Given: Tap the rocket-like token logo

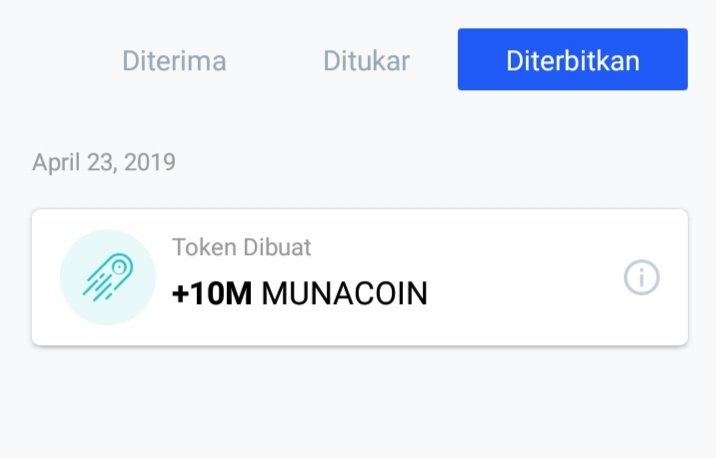Looking at the screenshot, I should (108, 277).
